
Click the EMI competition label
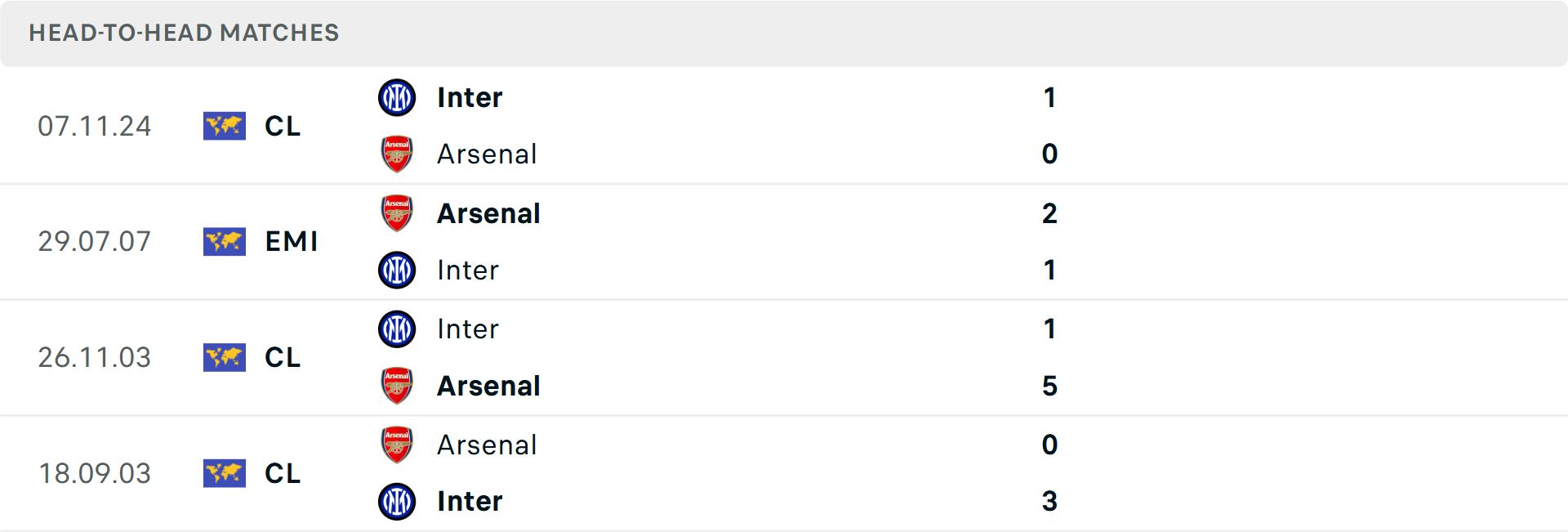point(292,242)
